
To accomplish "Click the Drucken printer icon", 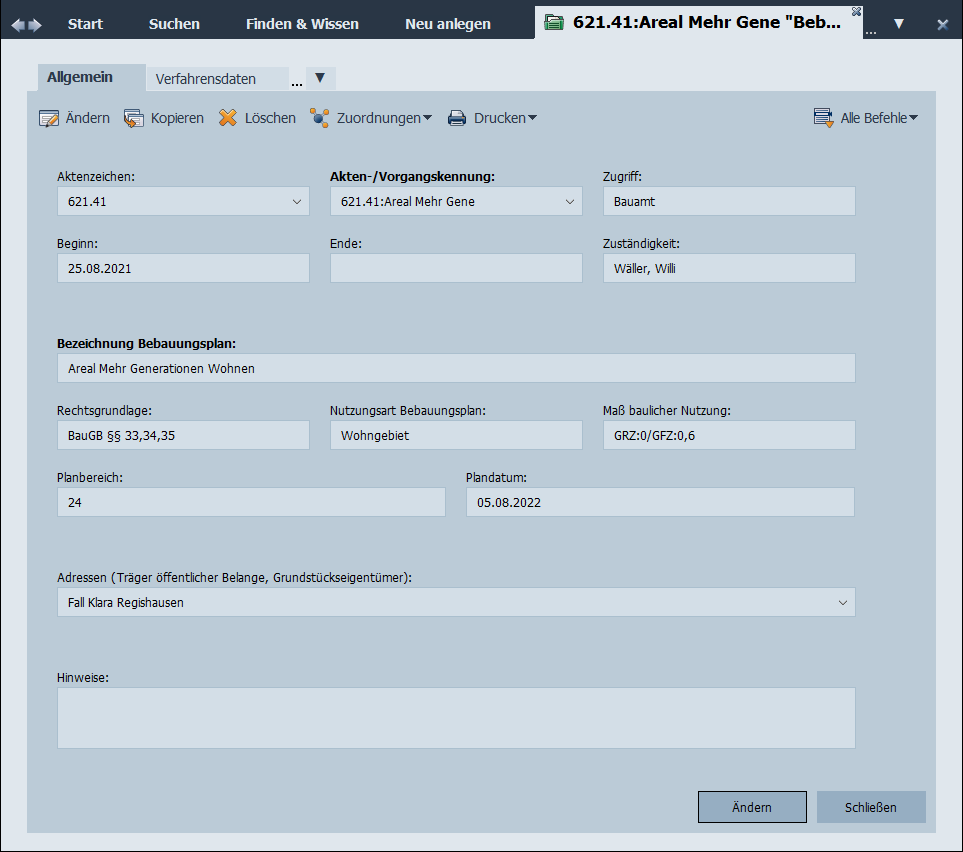I will [x=457, y=118].
